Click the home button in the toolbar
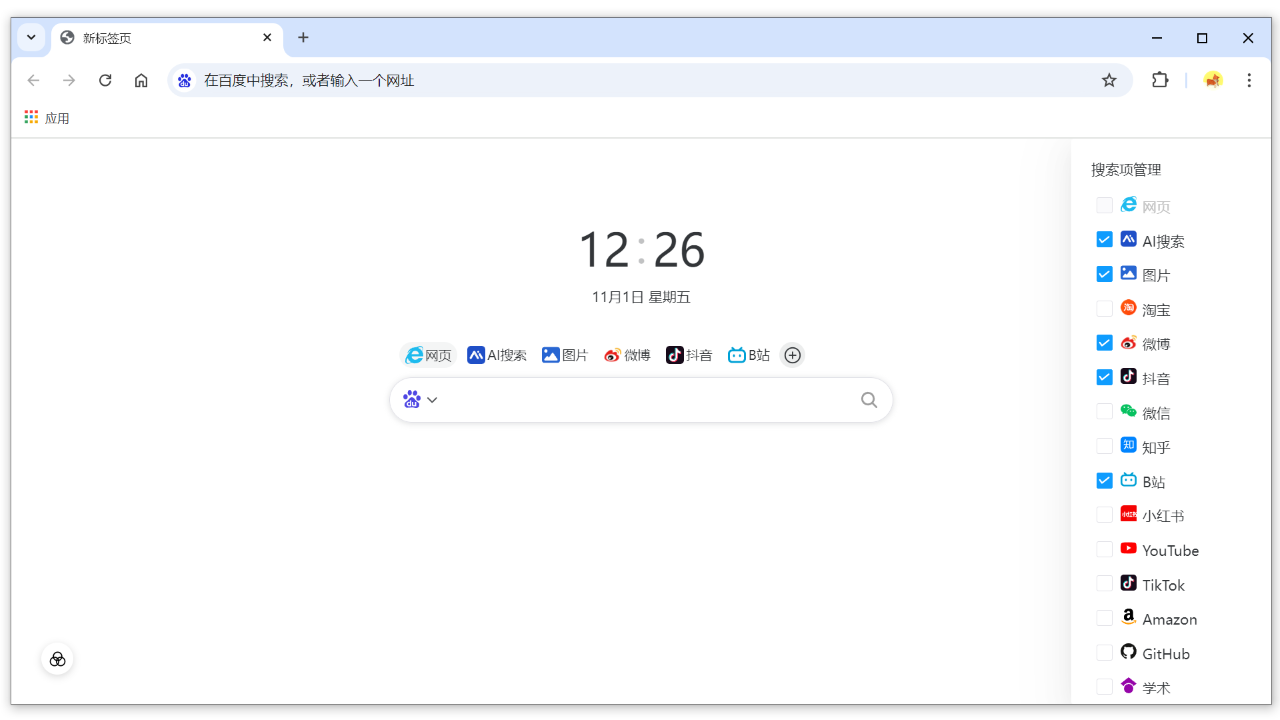 point(141,80)
